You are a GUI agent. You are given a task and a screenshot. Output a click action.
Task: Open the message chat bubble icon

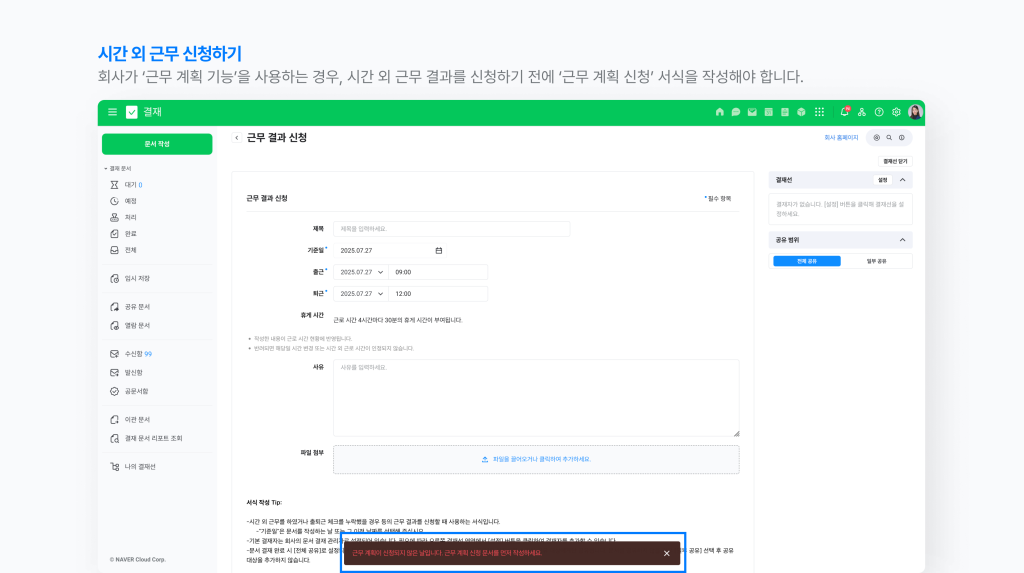click(736, 112)
